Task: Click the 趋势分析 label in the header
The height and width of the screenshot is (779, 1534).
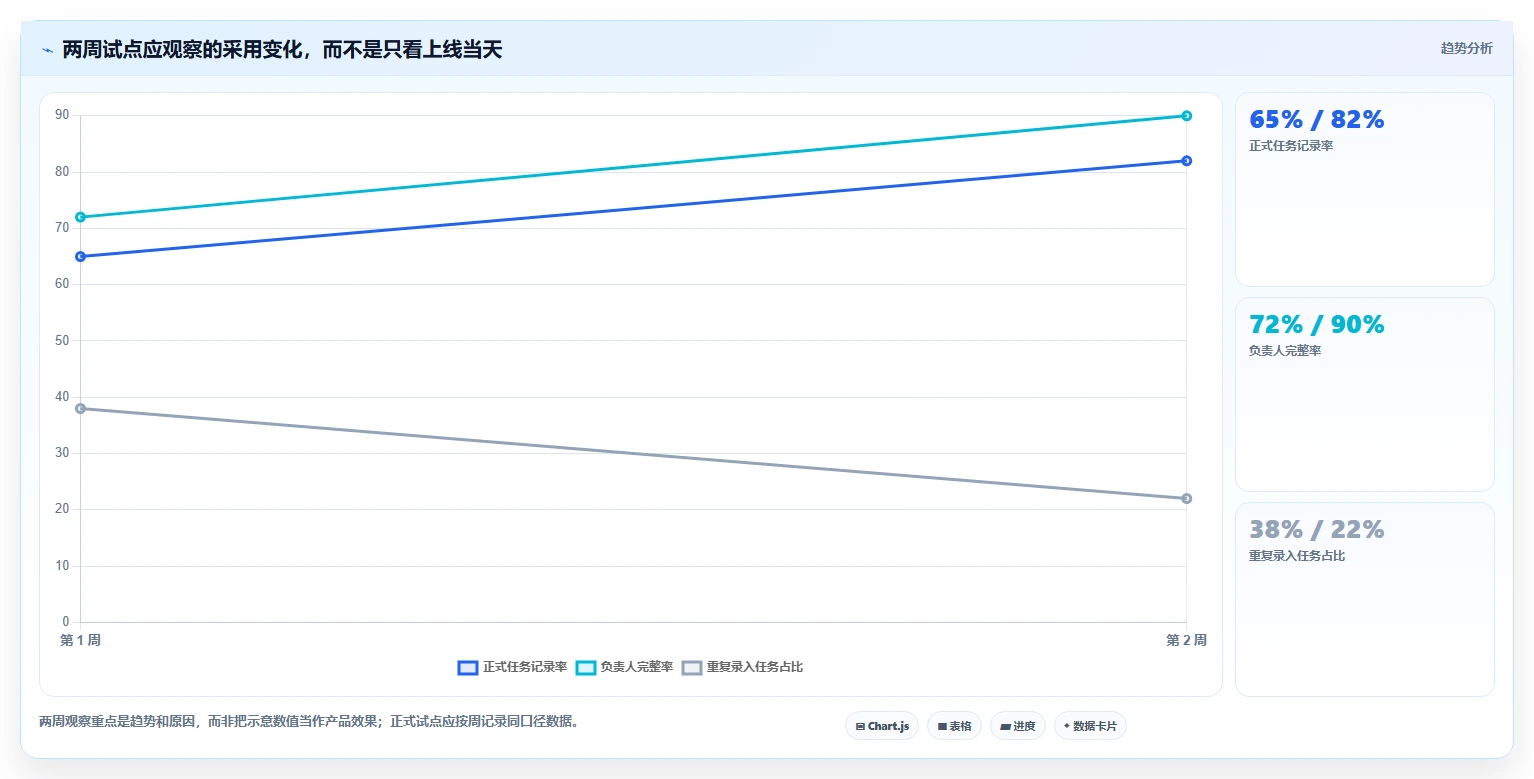Action: click(1466, 48)
